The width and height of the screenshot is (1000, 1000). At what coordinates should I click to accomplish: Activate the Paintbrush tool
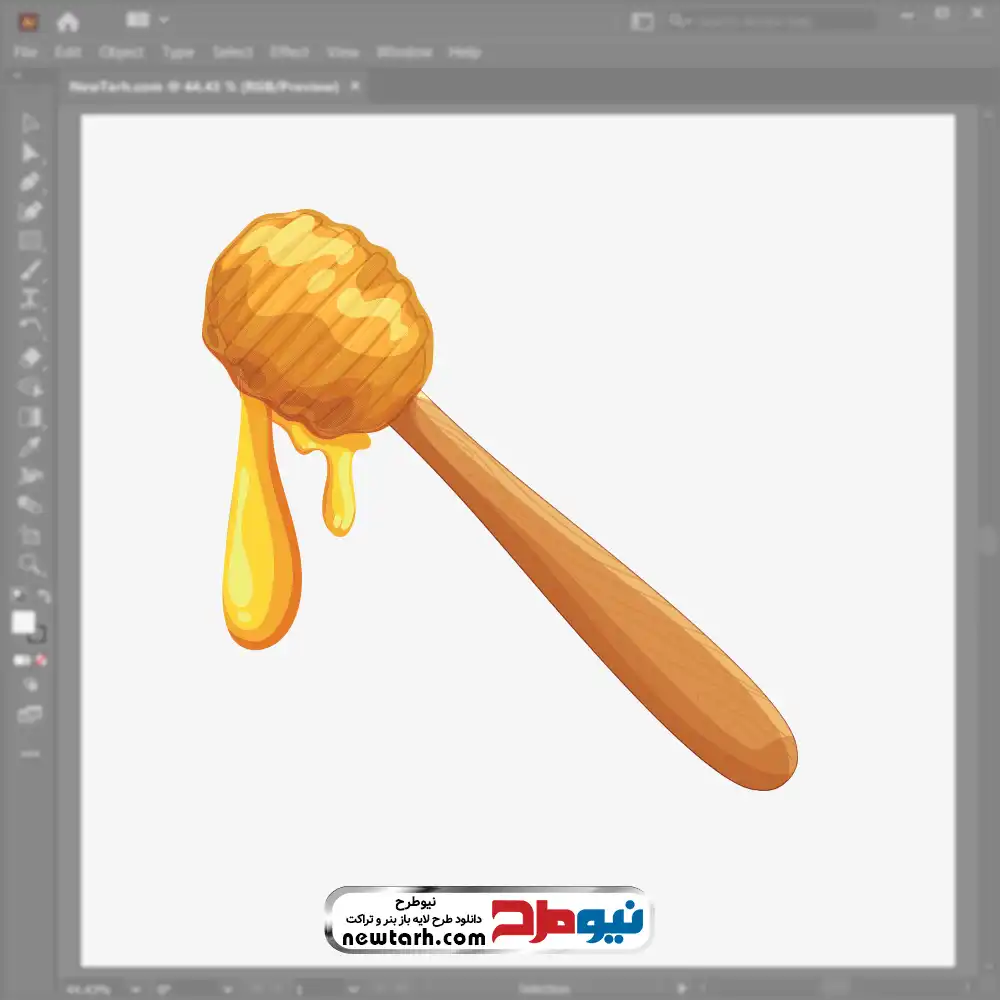coord(30,270)
